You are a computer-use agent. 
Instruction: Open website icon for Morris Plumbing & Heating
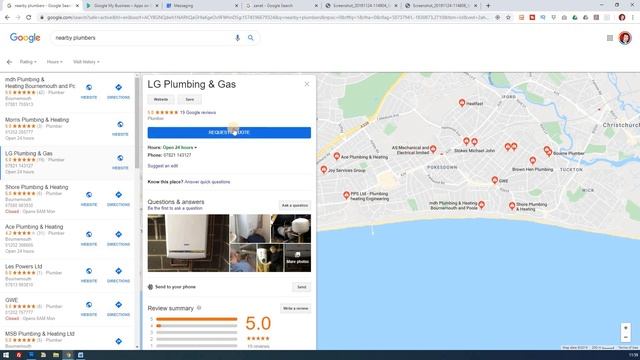pyautogui.click(x=120, y=124)
